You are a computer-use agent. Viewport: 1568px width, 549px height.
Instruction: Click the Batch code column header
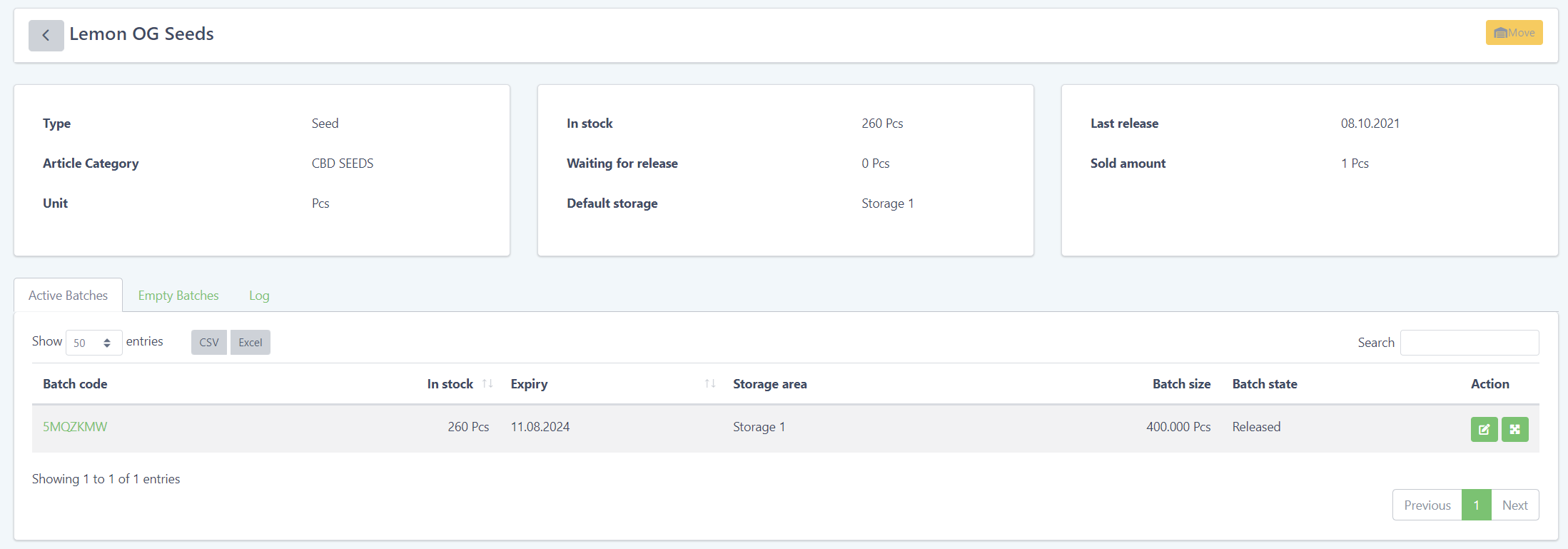pyautogui.click(x=75, y=384)
